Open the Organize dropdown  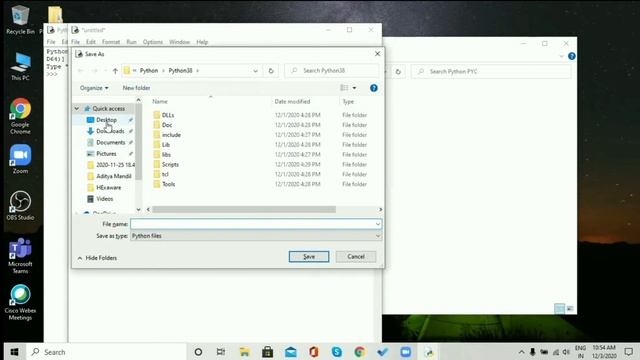tap(94, 88)
